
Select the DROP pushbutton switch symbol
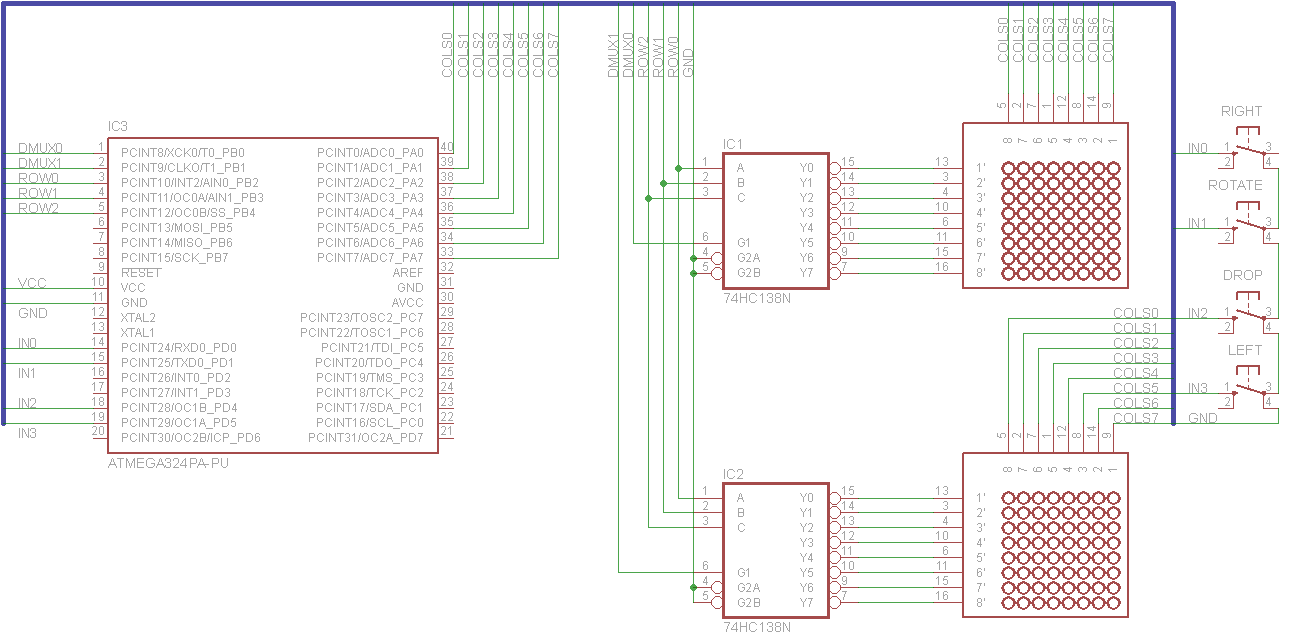click(x=1247, y=310)
